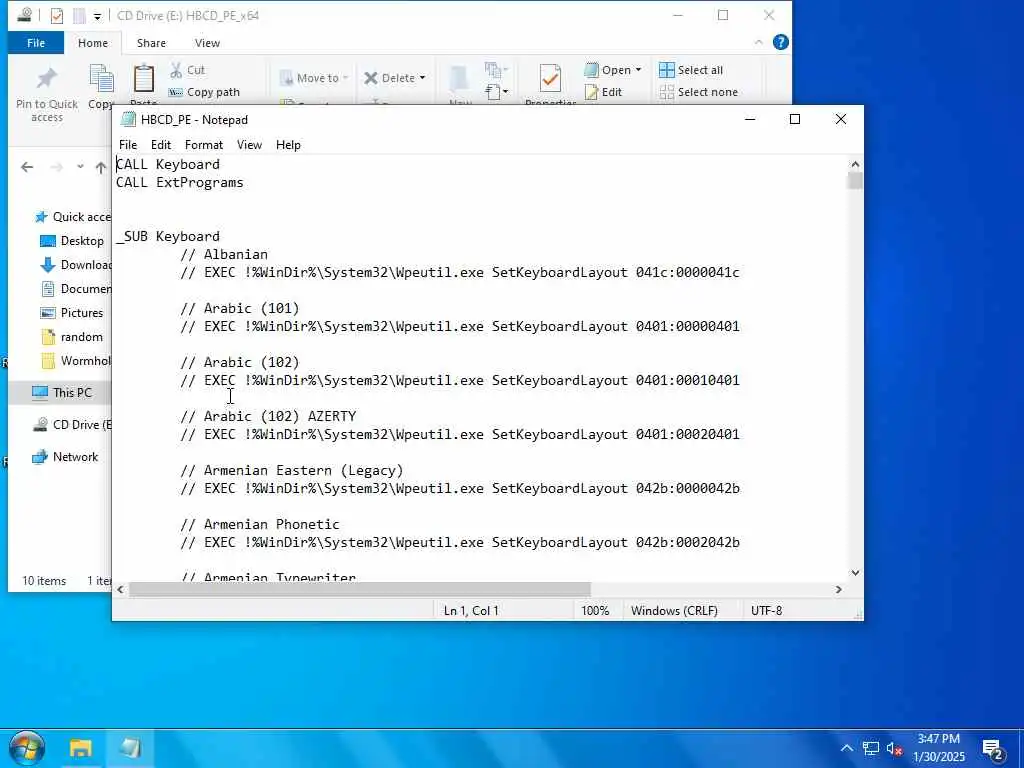Open the notification center icon

[x=993, y=750]
